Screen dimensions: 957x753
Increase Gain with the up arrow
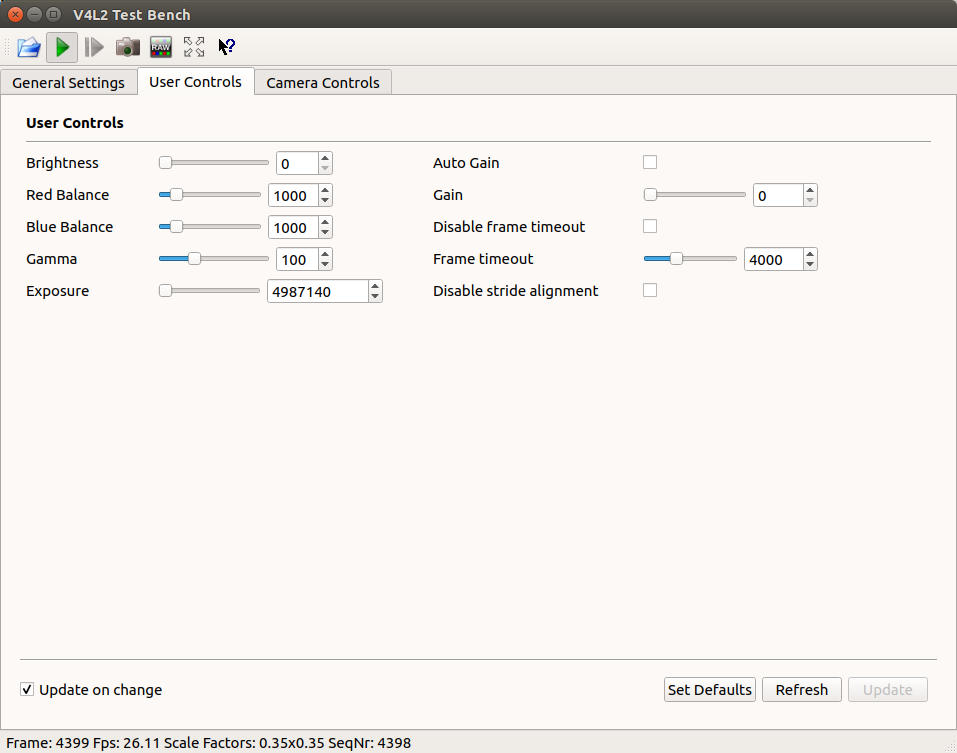[x=810, y=190]
